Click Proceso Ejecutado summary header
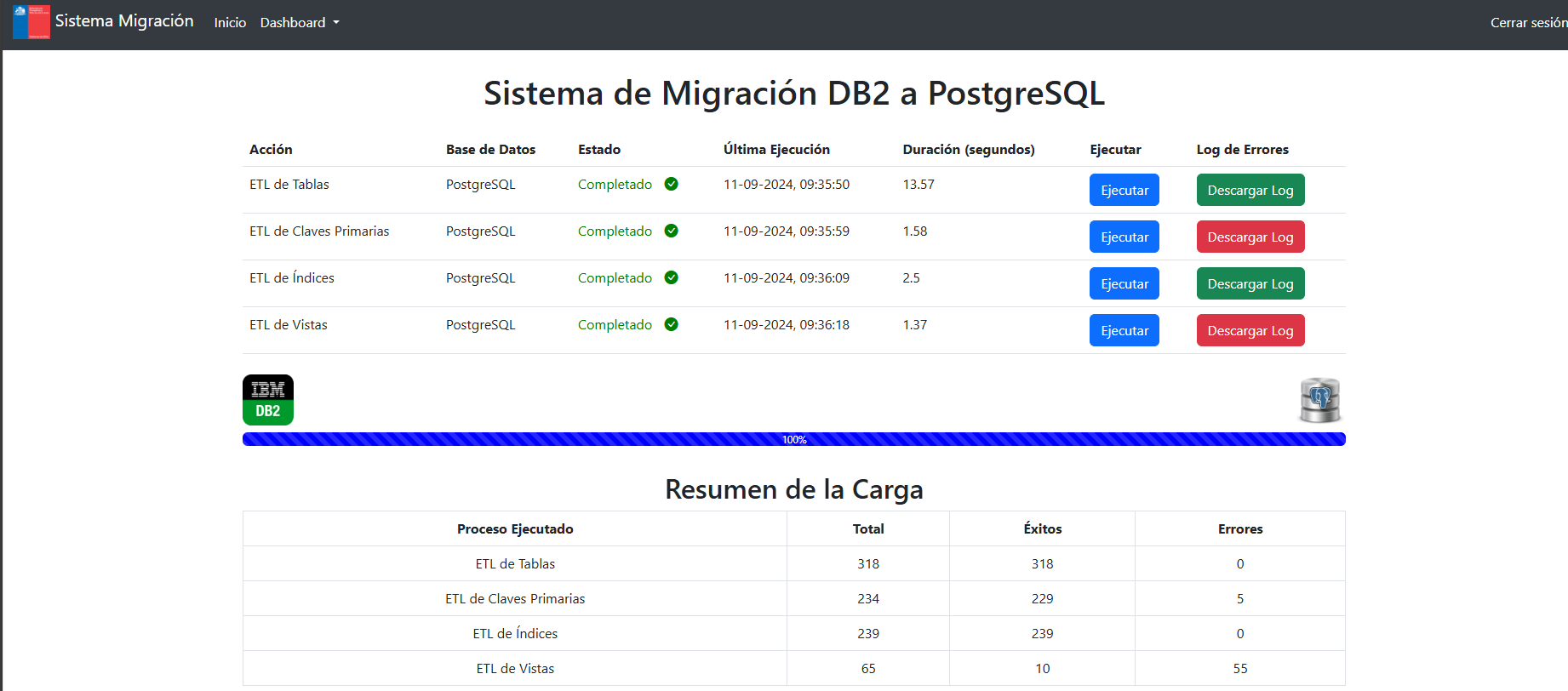This screenshot has height=691, width=1568. 515,528
